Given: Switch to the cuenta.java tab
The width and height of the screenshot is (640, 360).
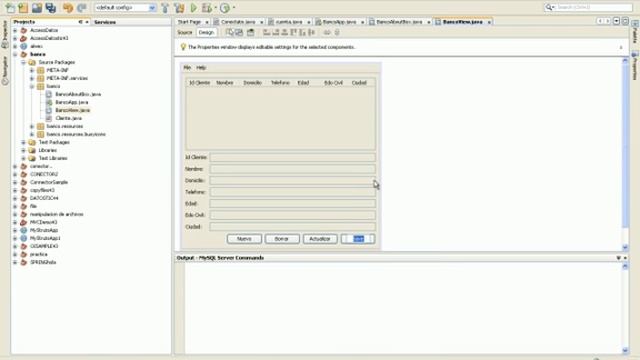Looking at the screenshot, I should pos(289,22).
